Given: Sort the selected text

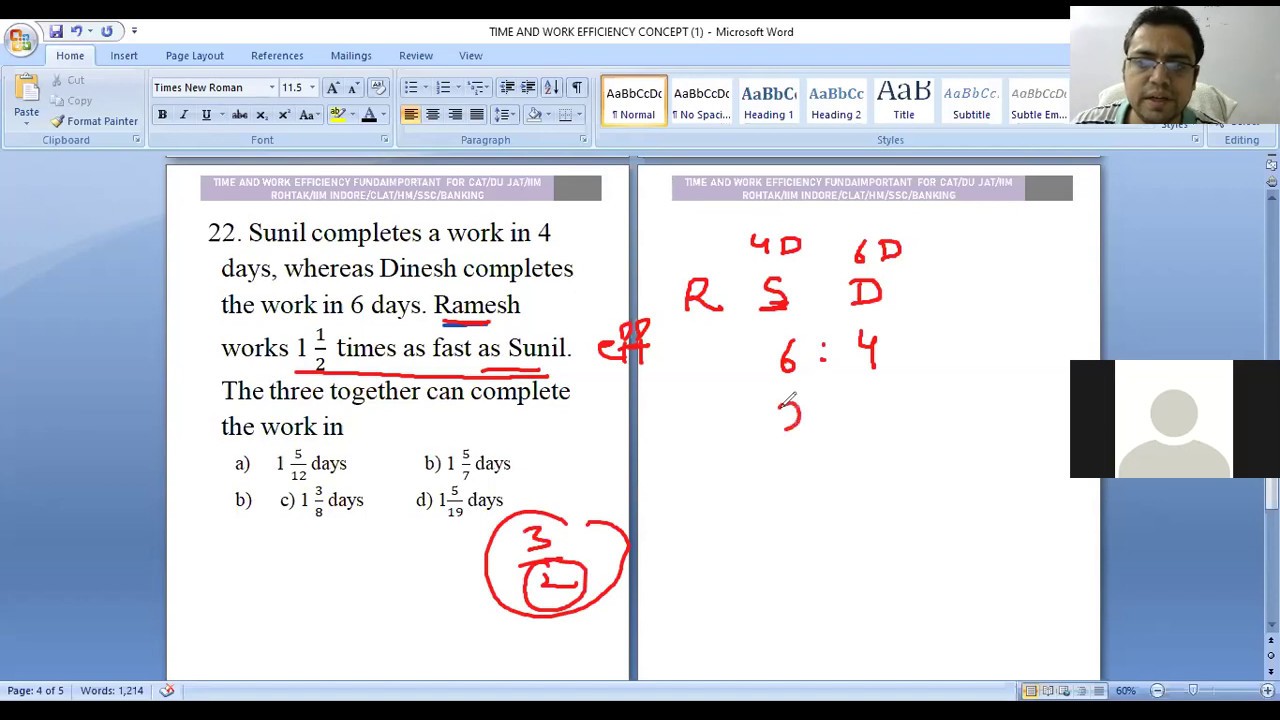Looking at the screenshot, I should click(553, 88).
